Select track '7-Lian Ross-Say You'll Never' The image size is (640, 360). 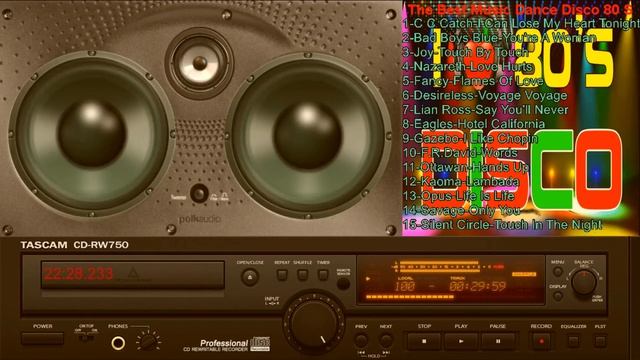[x=485, y=109]
